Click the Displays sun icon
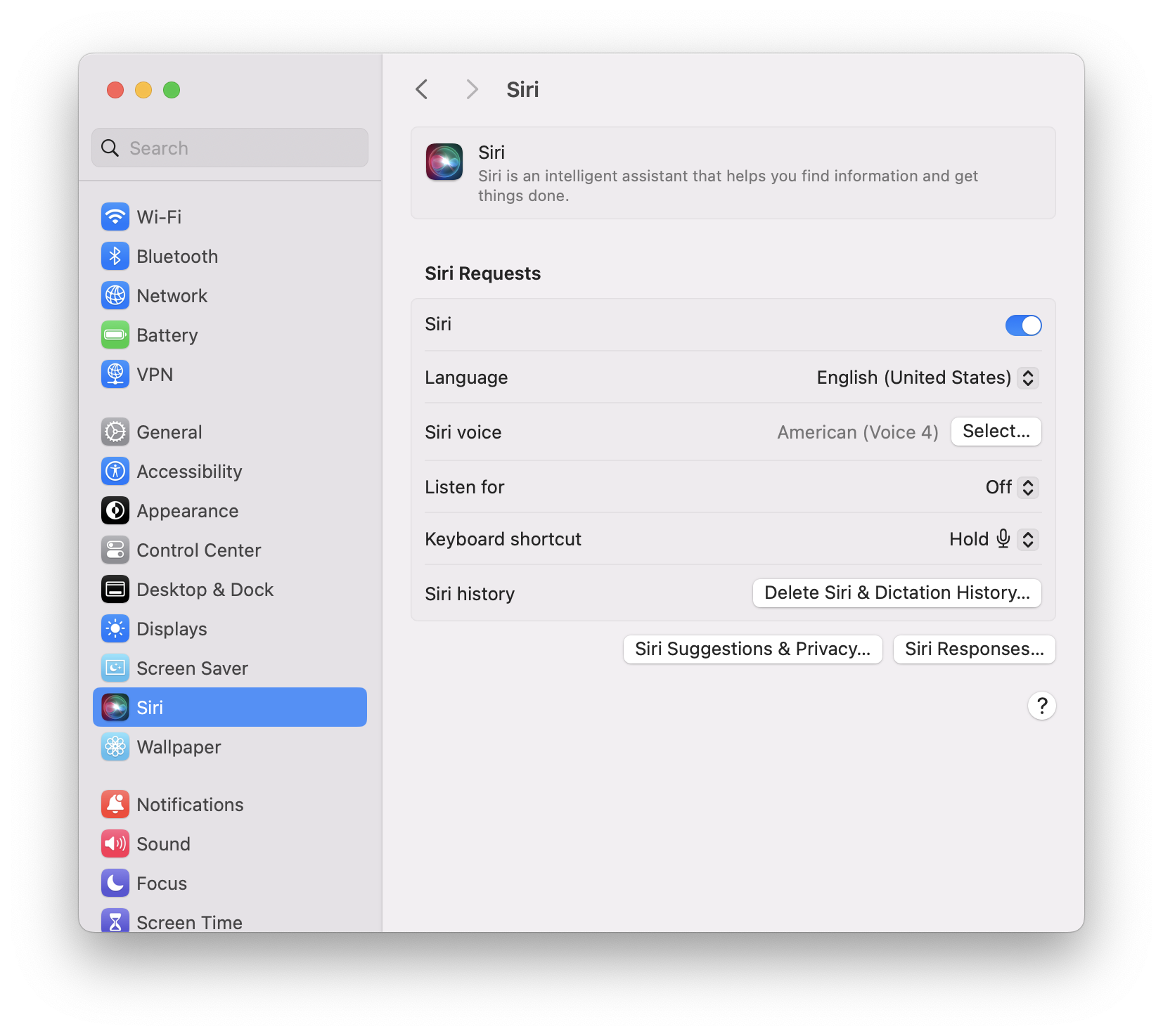1163x1036 pixels. pyautogui.click(x=115, y=628)
